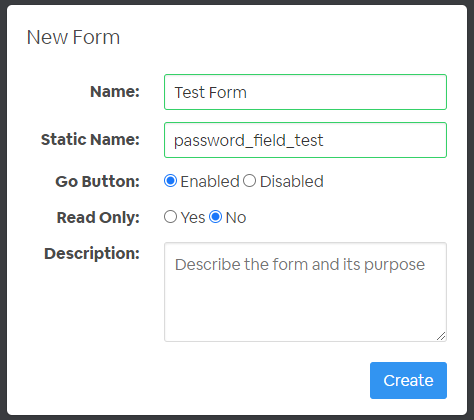Click the "Yes" option text
Screen dimensions: 474x420
point(193,218)
